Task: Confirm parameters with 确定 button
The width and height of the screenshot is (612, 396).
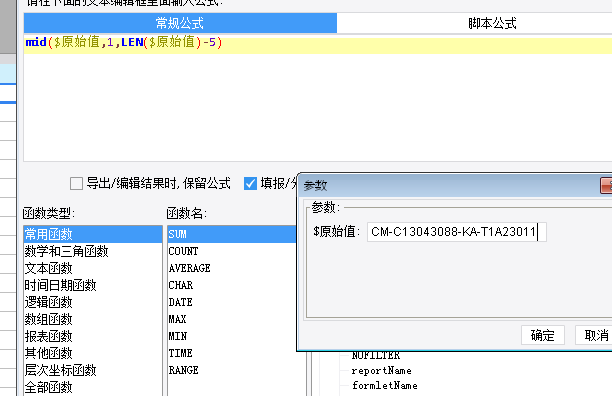Action: 543,335
